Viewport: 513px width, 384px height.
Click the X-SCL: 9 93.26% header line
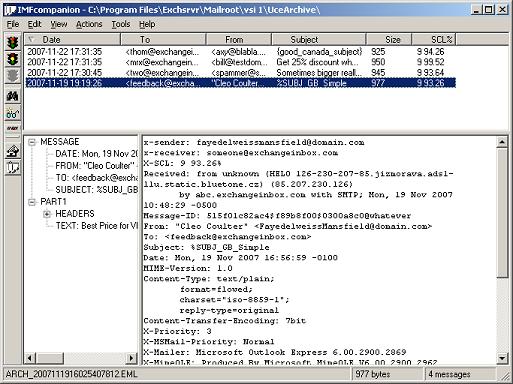[182, 163]
